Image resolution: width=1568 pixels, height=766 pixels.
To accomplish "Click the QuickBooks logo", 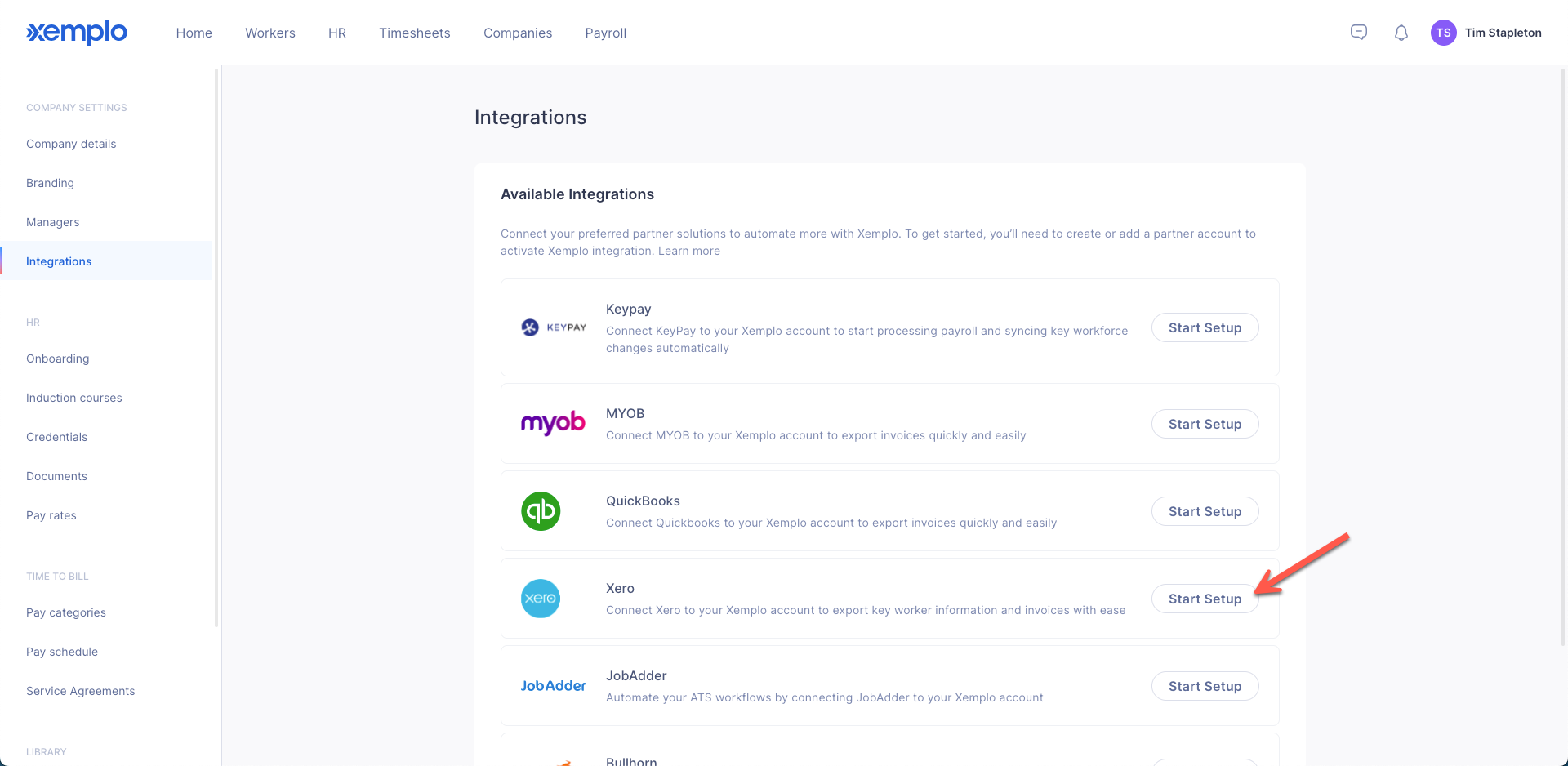I will [541, 511].
